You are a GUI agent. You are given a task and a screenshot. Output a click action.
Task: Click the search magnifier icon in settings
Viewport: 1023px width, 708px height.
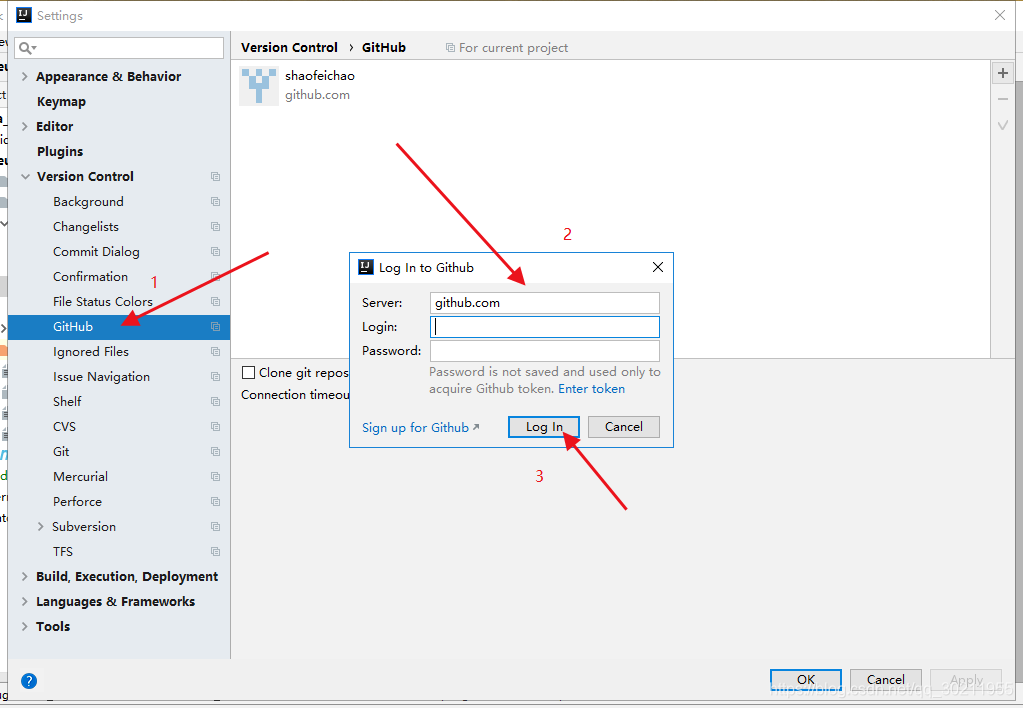click(27, 48)
